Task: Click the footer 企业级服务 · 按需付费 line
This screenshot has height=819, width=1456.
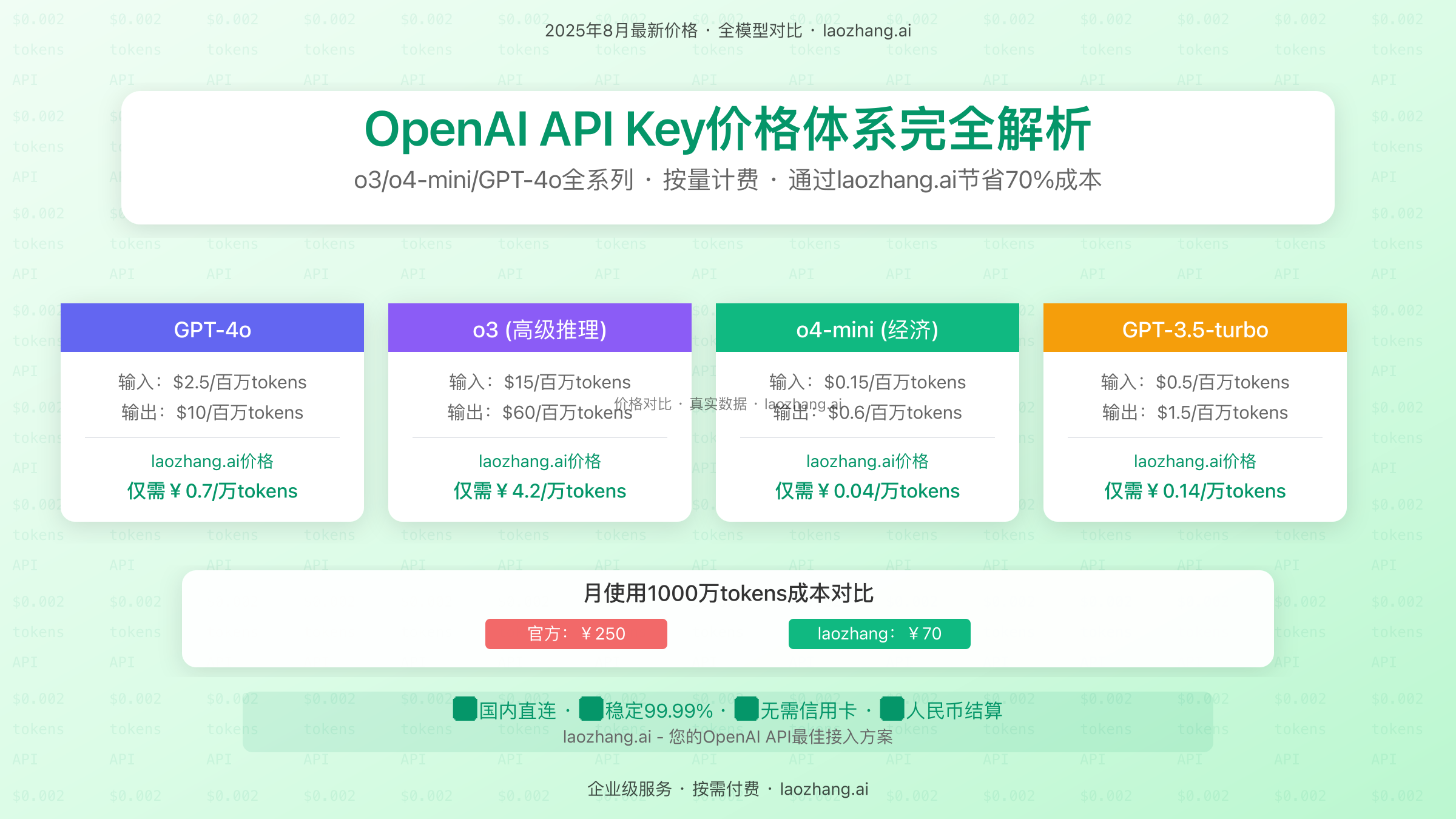Action: click(728, 789)
